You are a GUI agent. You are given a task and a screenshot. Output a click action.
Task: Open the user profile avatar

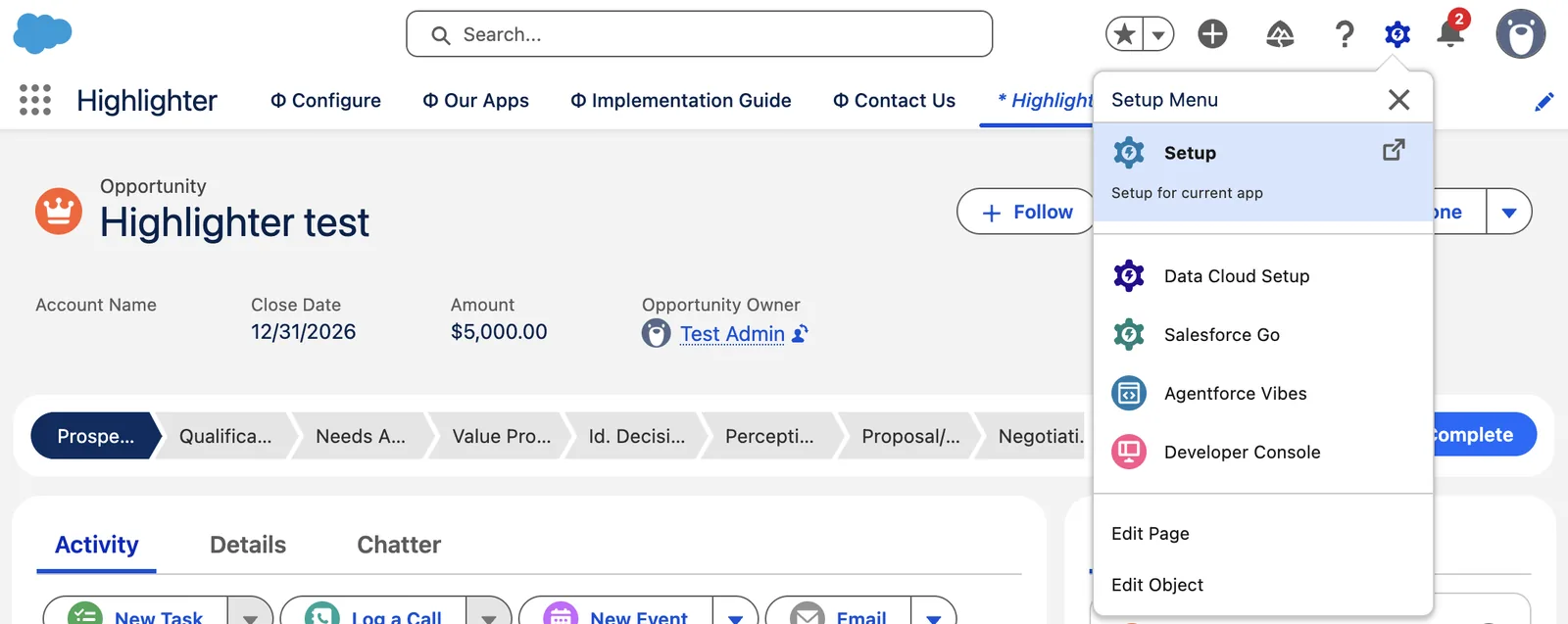[1520, 34]
